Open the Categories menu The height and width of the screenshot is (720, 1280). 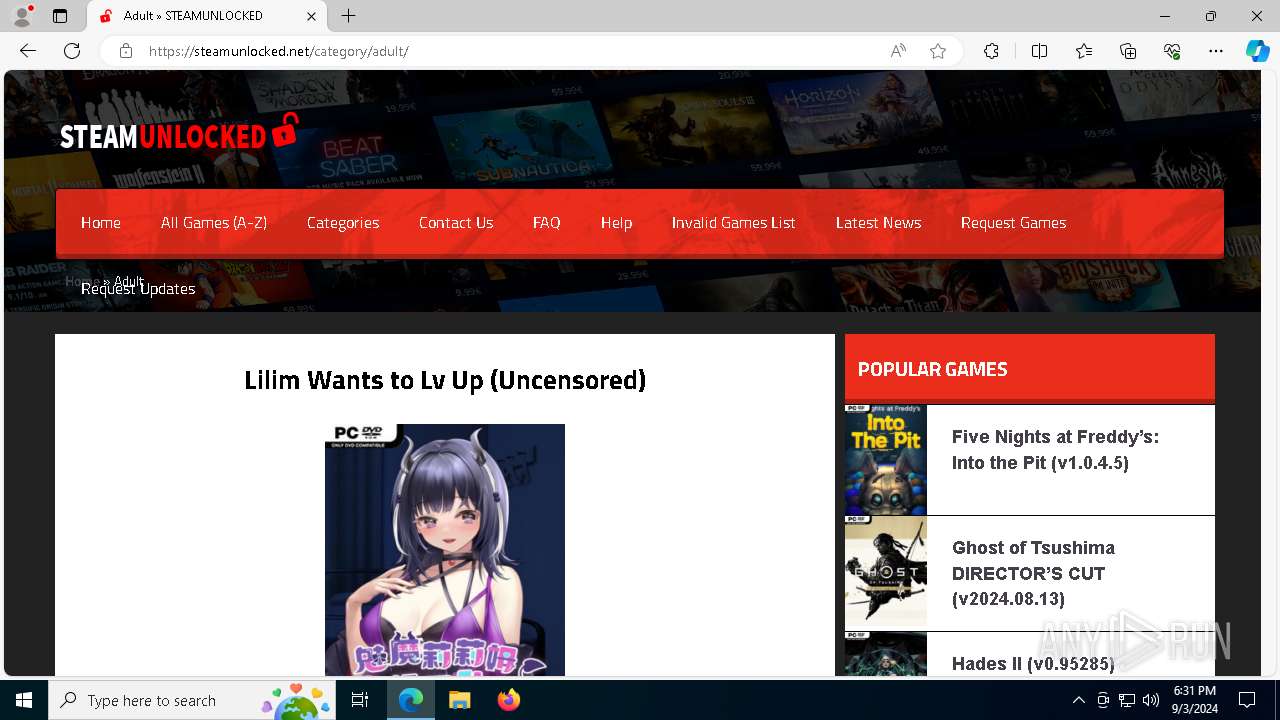click(x=343, y=223)
